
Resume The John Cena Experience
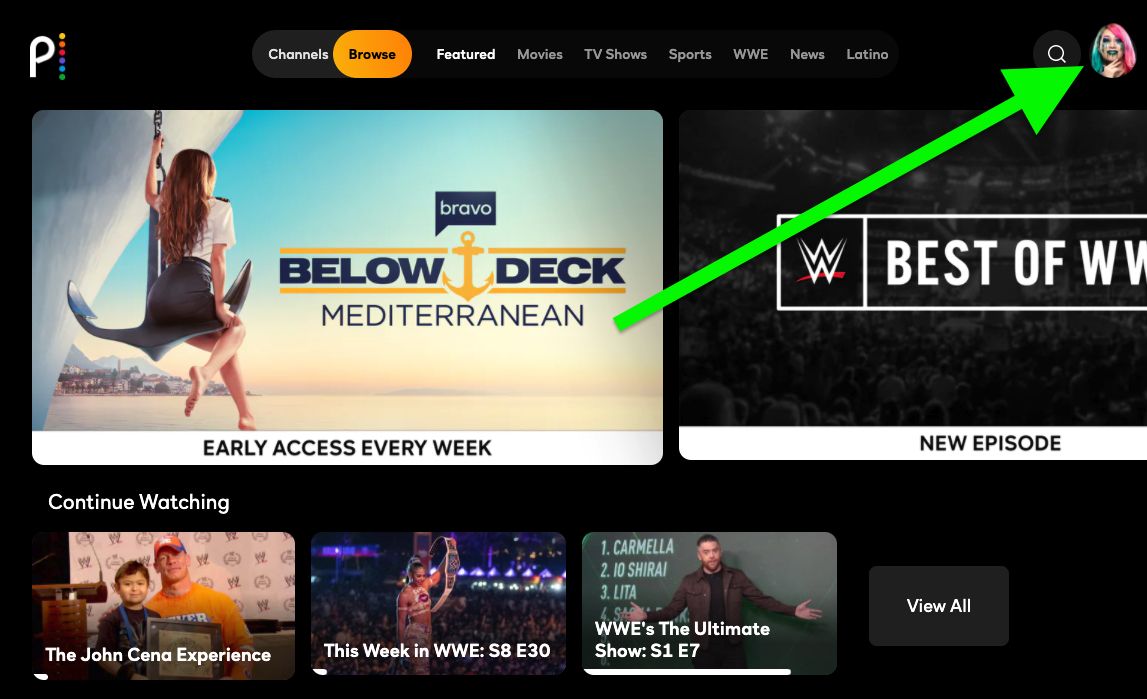coord(163,605)
